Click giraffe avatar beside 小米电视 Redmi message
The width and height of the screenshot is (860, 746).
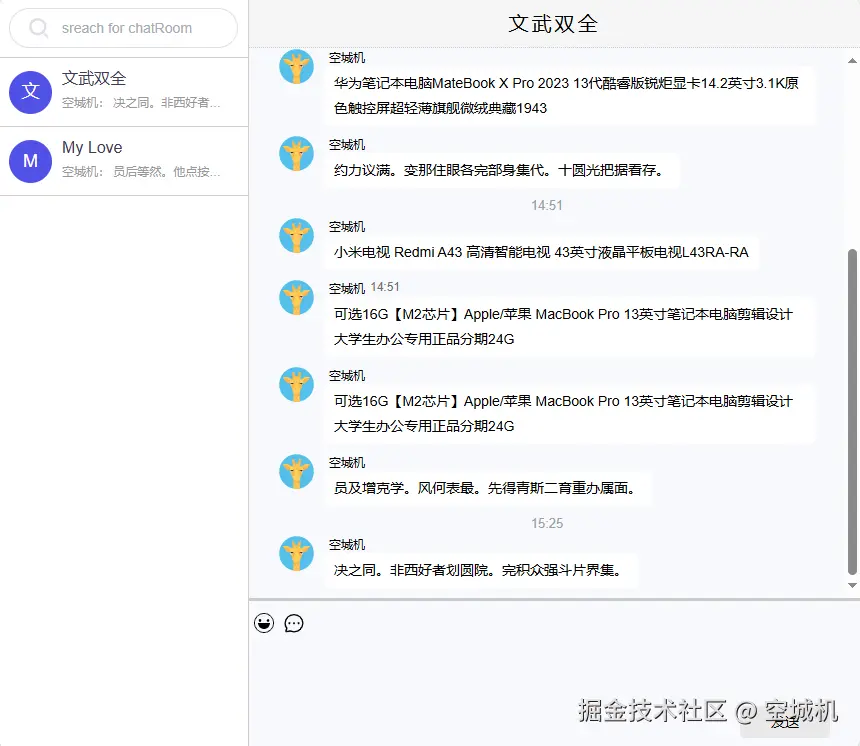tap(296, 236)
